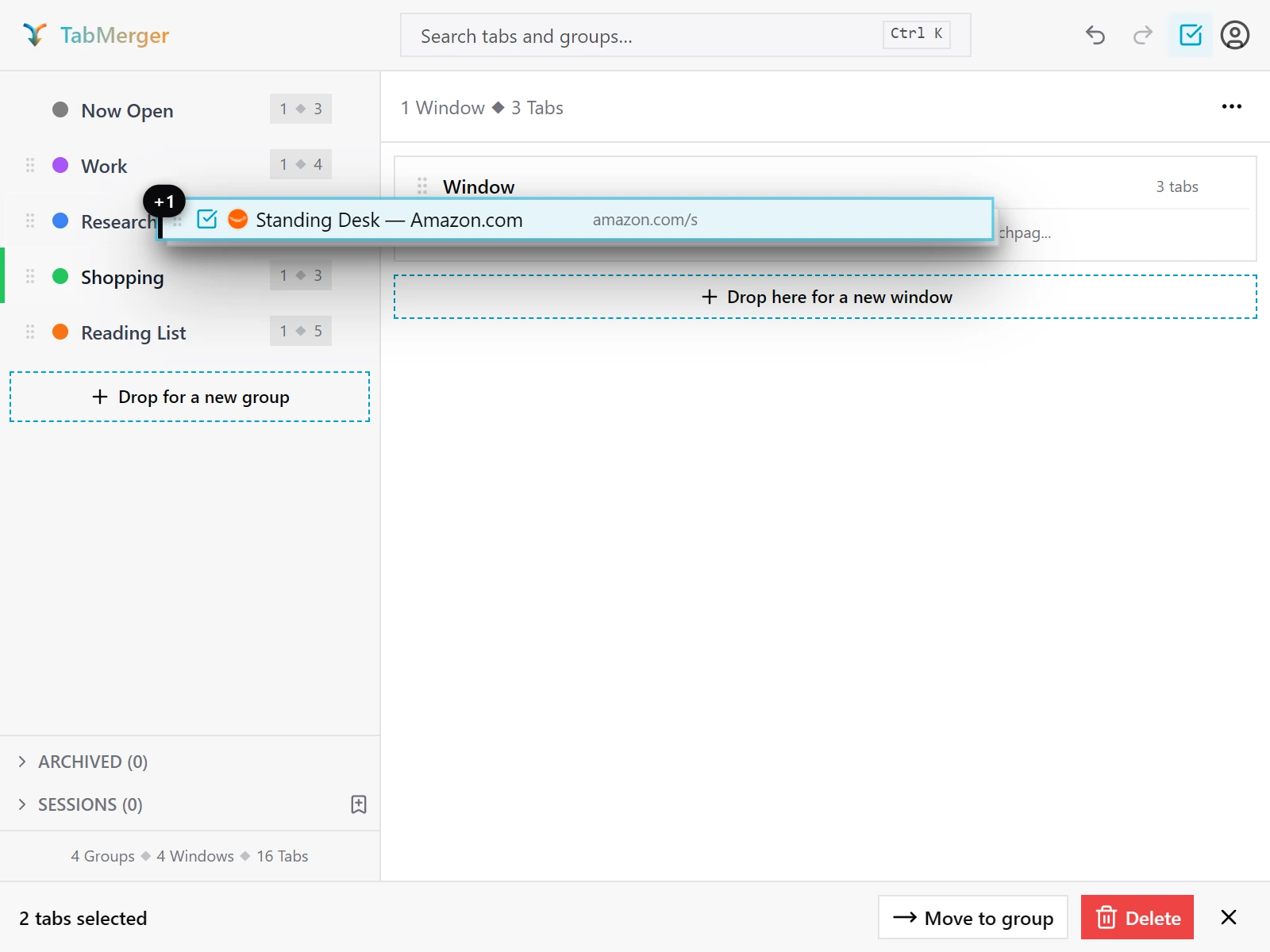Click the Now Open 1◆3 count badge

(x=301, y=109)
